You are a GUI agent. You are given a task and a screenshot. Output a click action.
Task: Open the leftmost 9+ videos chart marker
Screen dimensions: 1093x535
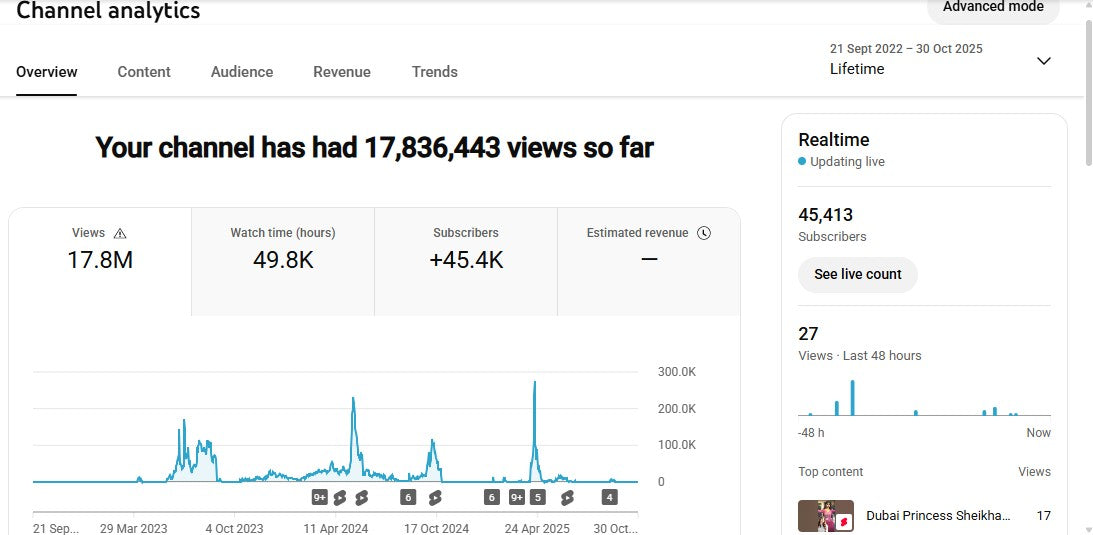point(320,497)
